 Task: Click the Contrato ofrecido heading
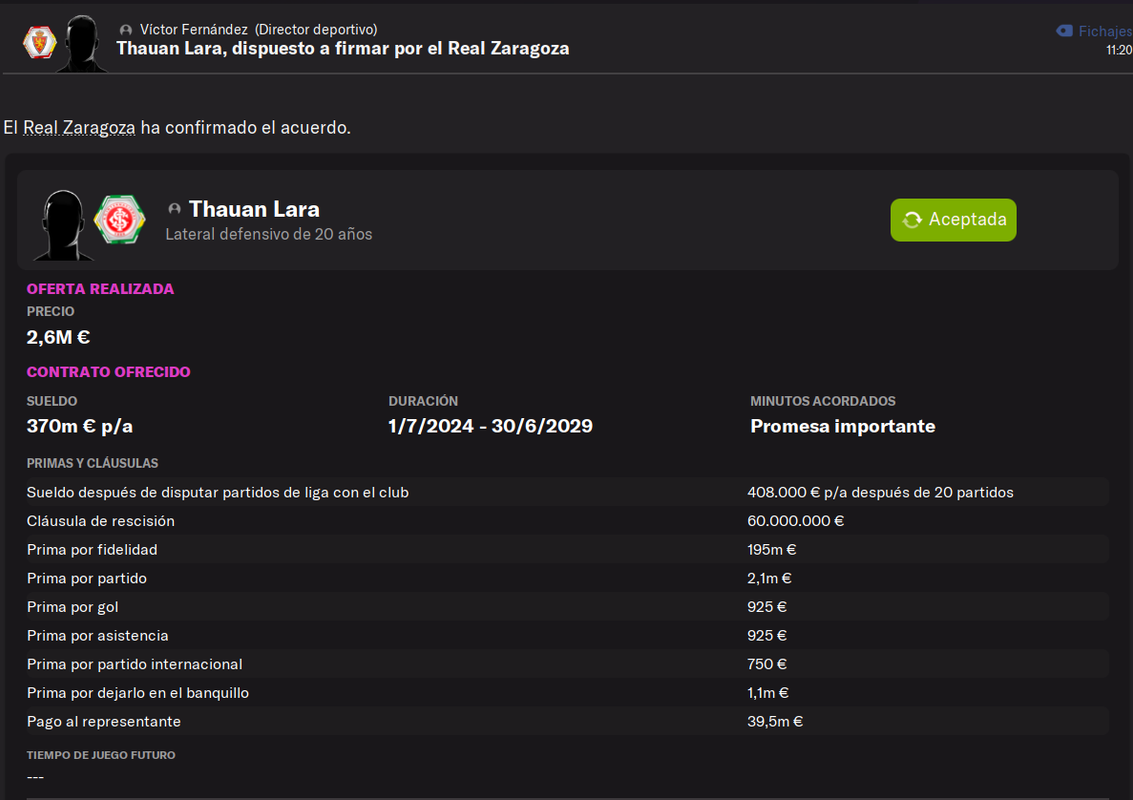(x=108, y=372)
